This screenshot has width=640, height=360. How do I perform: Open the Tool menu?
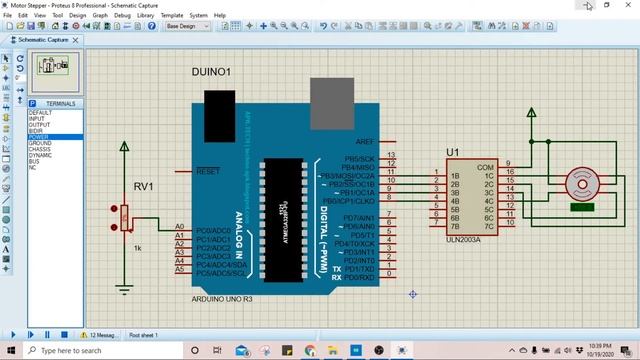(x=58, y=15)
